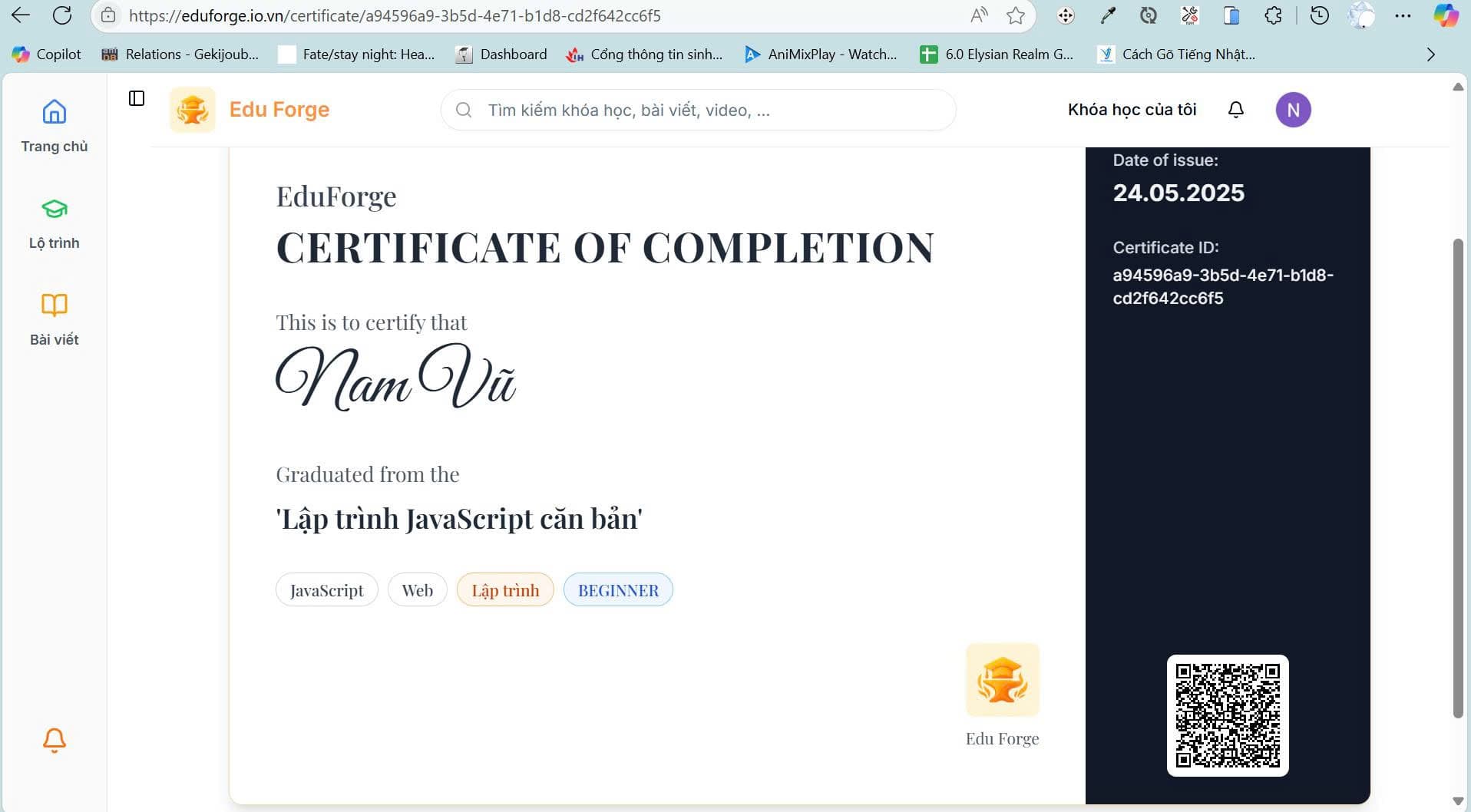The height and width of the screenshot is (812, 1471).
Task: Reload the page with the refresh icon
Action: (62, 15)
